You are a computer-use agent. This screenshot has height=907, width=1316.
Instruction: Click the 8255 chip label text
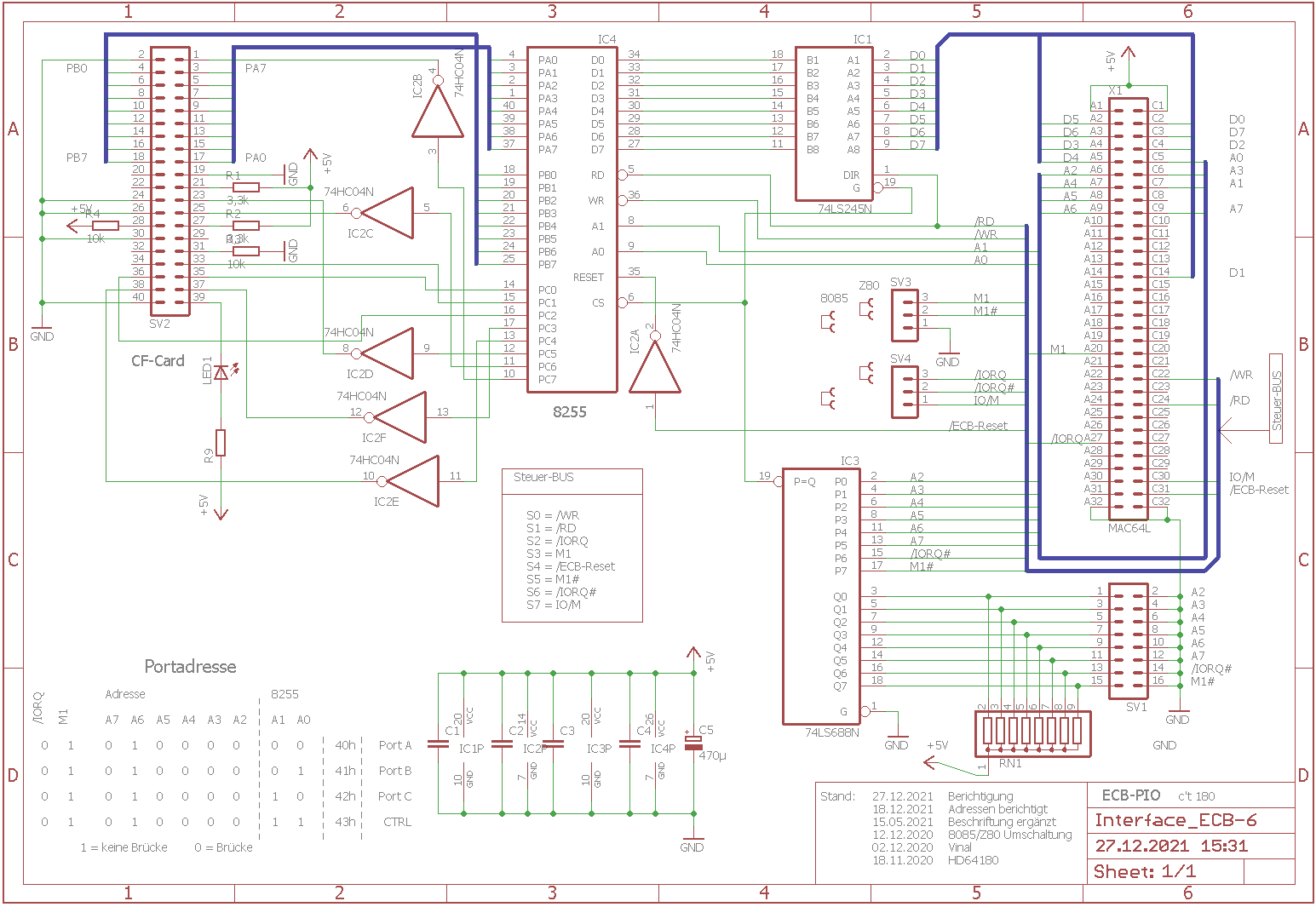coord(570,412)
